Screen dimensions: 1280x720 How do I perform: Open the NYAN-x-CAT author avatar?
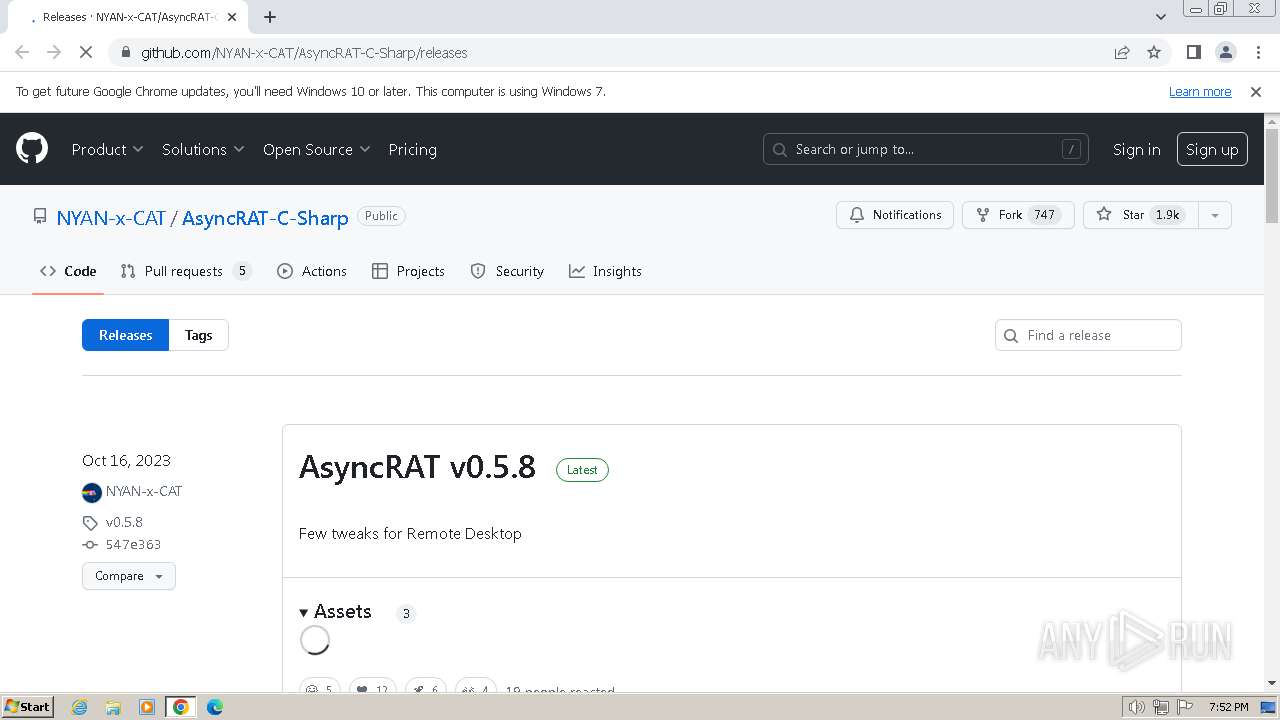point(91,492)
